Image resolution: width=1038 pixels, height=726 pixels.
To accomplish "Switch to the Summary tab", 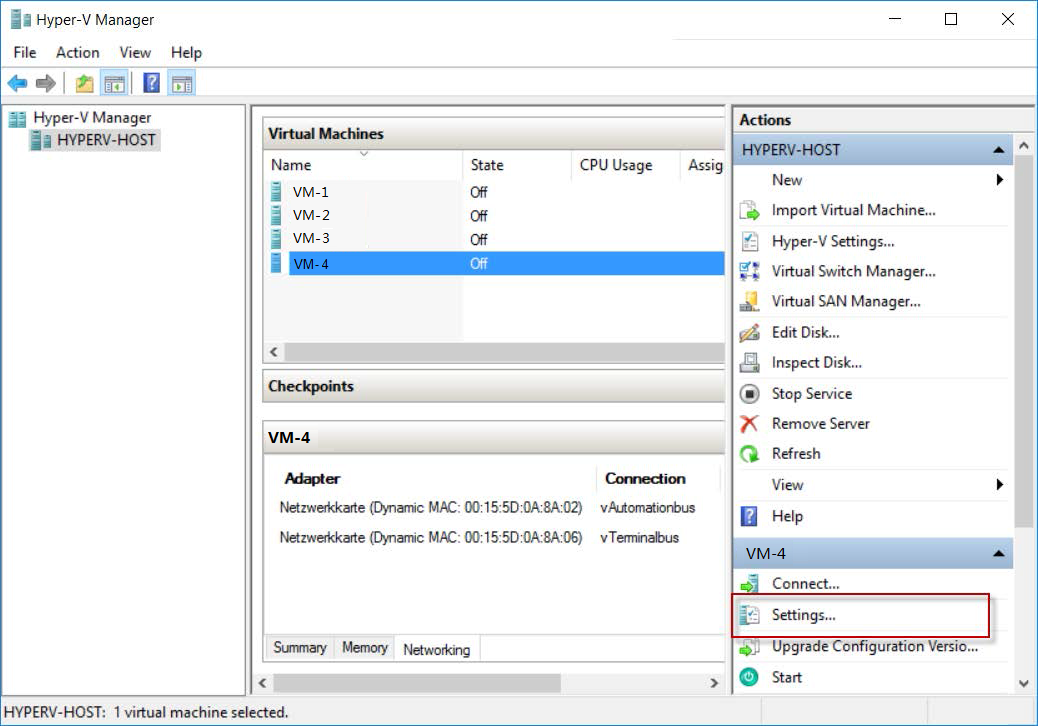I will click(x=300, y=648).
